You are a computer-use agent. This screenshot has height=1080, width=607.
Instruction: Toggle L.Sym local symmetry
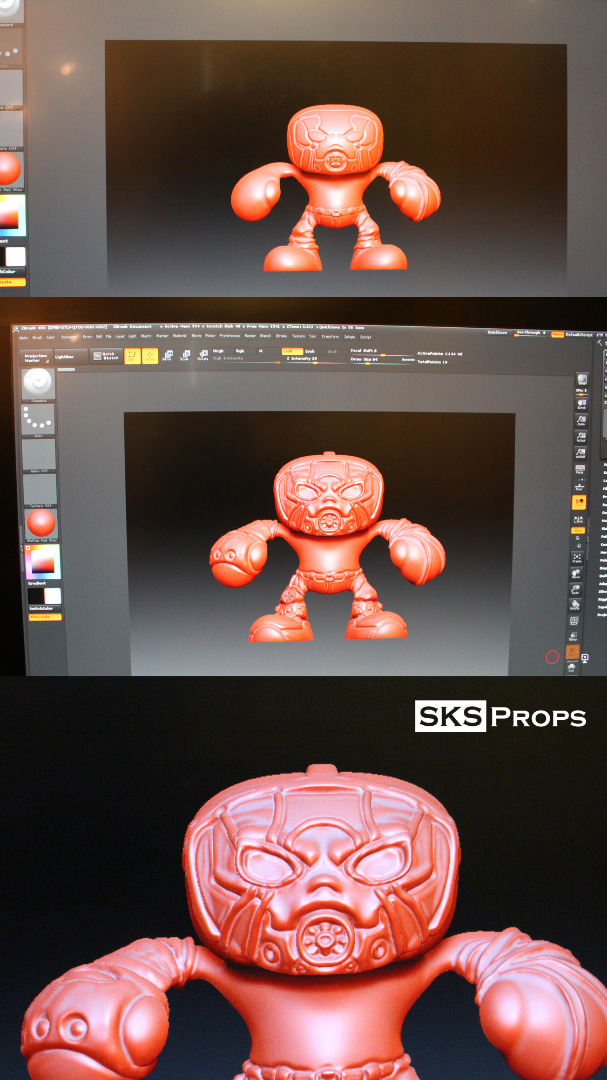pyautogui.click(x=578, y=519)
